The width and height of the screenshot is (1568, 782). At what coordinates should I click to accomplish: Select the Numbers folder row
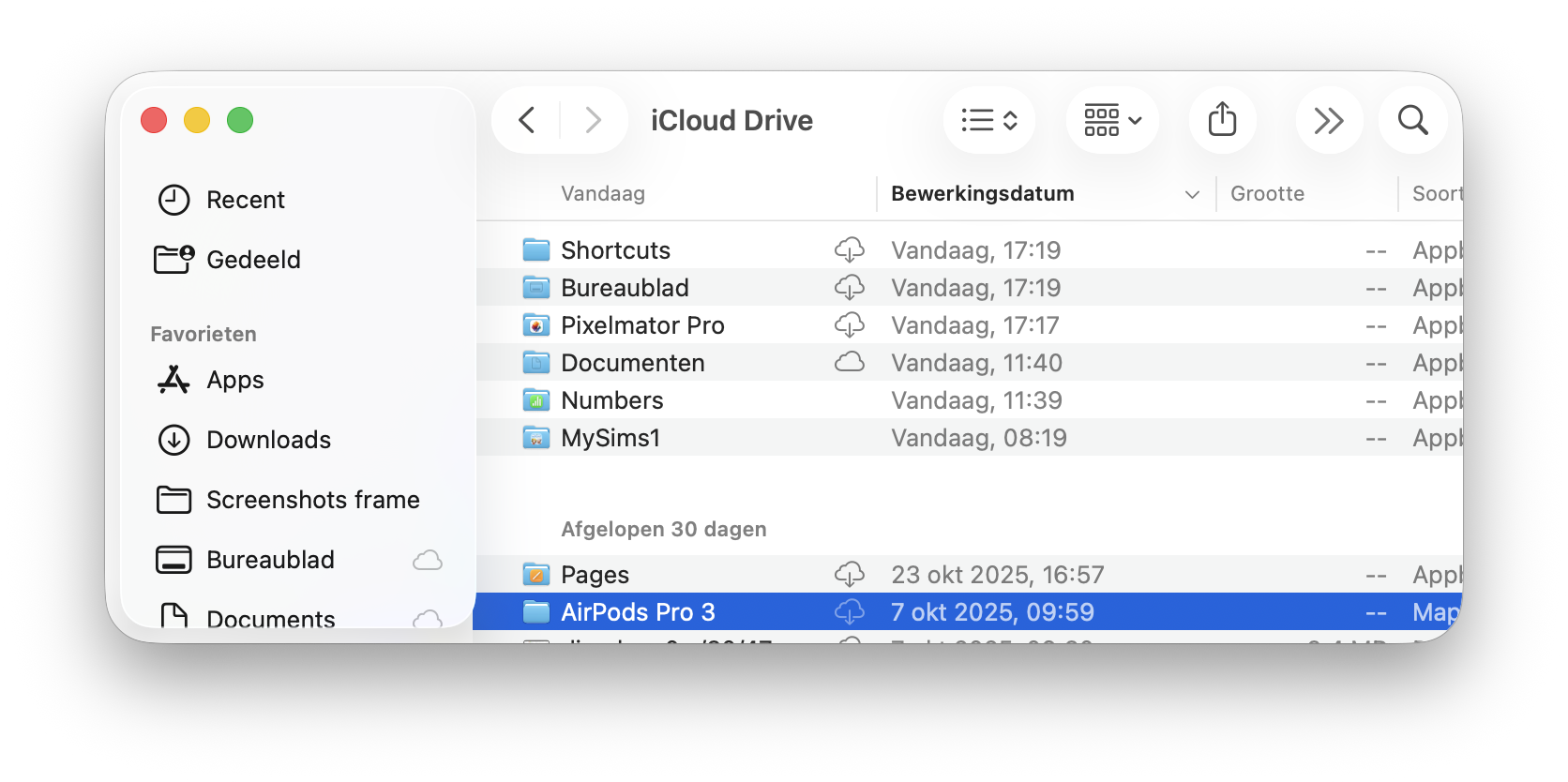pos(611,400)
